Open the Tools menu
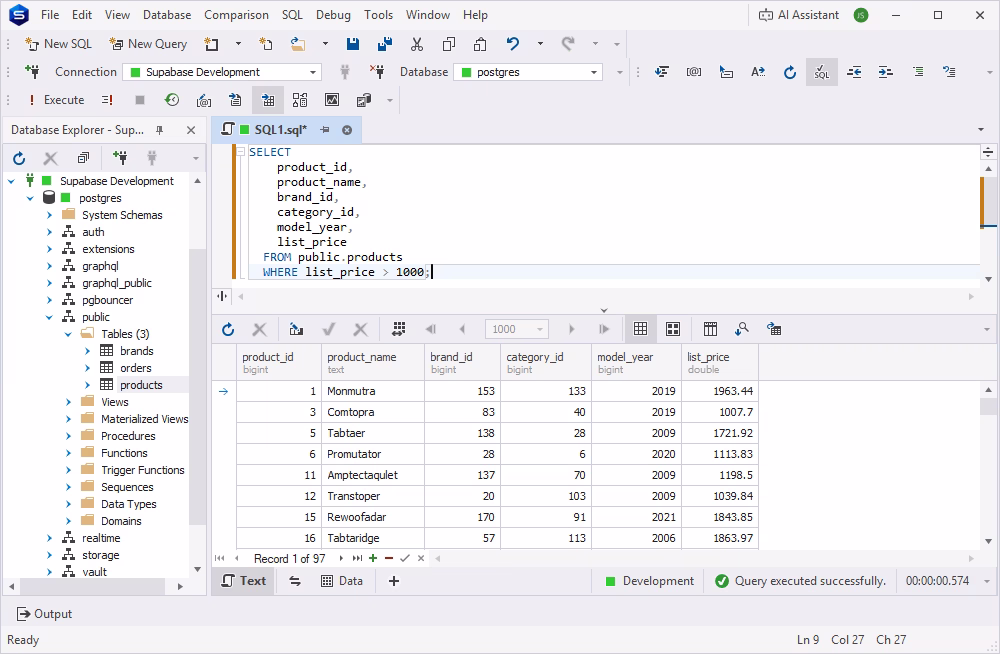 click(x=378, y=15)
